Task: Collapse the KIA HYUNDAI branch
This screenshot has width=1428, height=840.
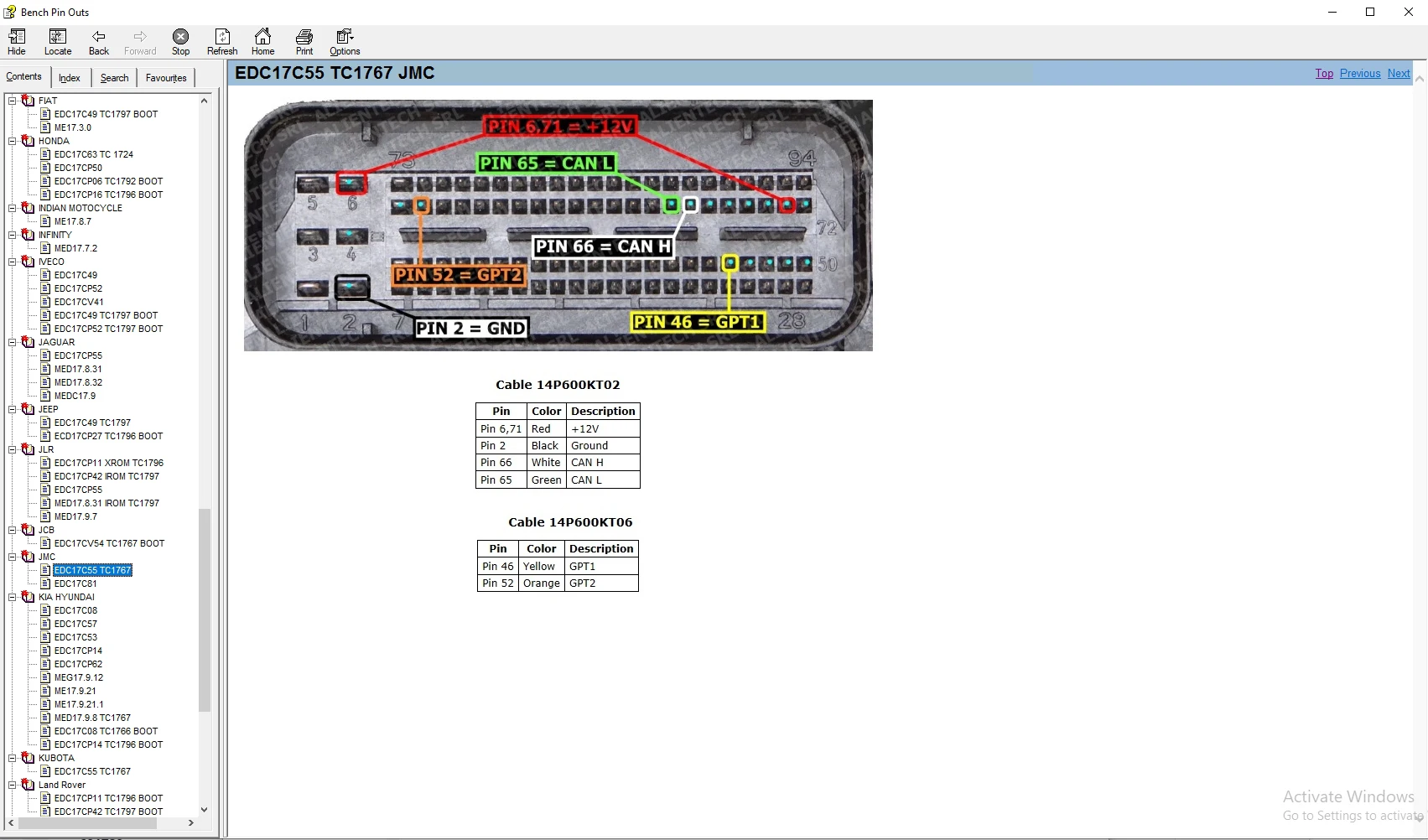Action: point(12,597)
